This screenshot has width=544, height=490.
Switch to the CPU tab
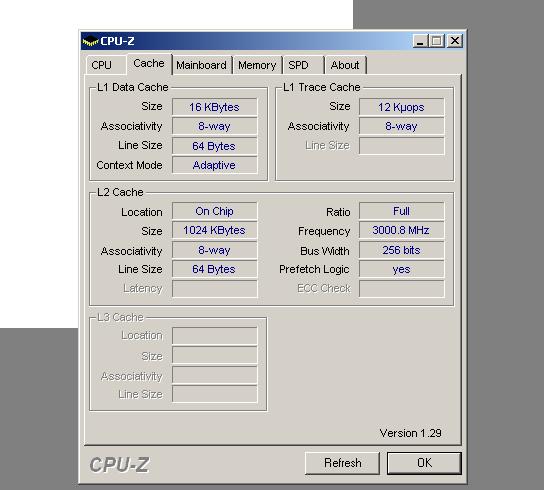click(105, 65)
